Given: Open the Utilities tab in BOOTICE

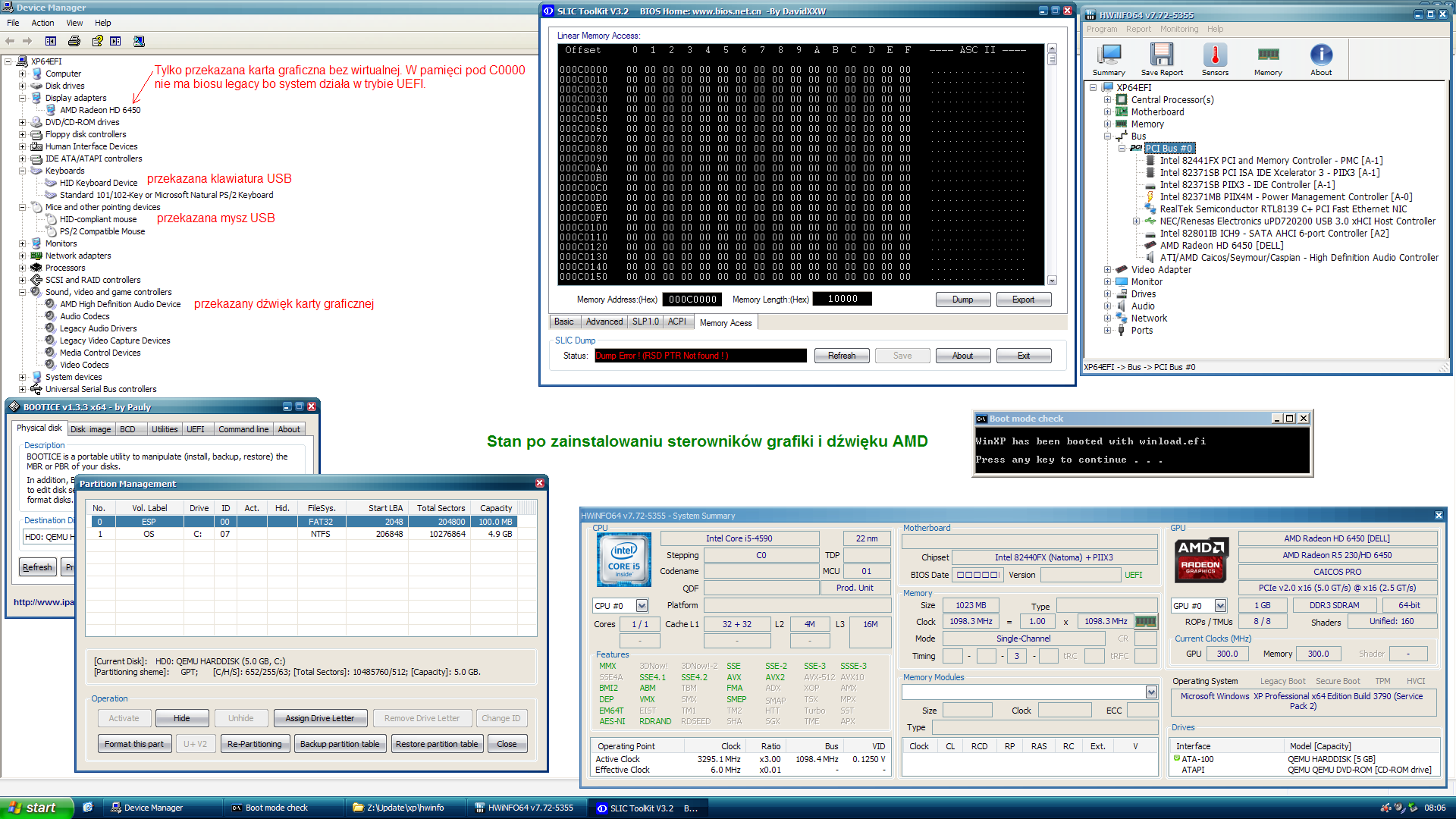Looking at the screenshot, I should pos(165,429).
